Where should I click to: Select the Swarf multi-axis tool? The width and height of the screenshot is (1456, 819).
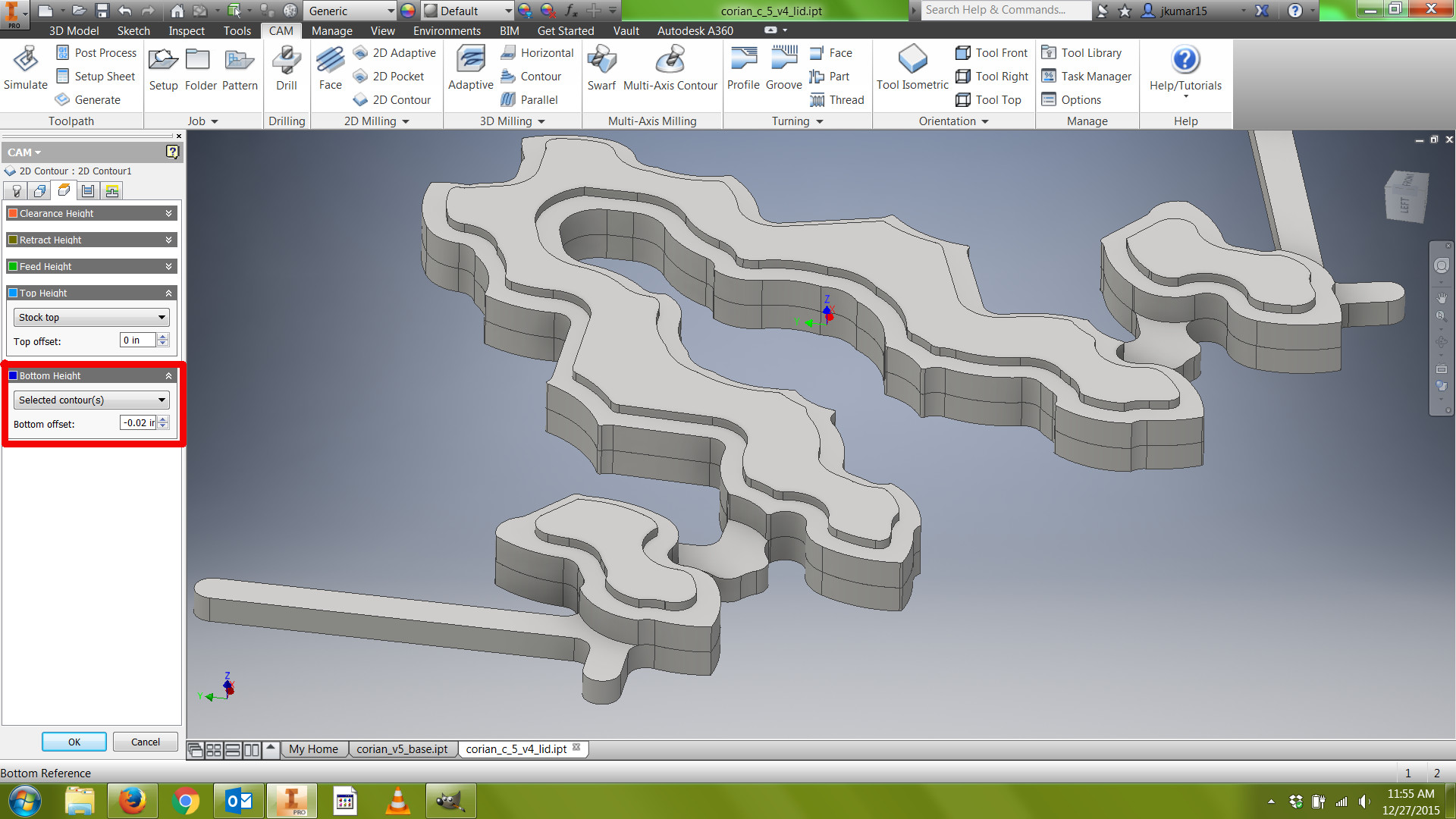[601, 68]
